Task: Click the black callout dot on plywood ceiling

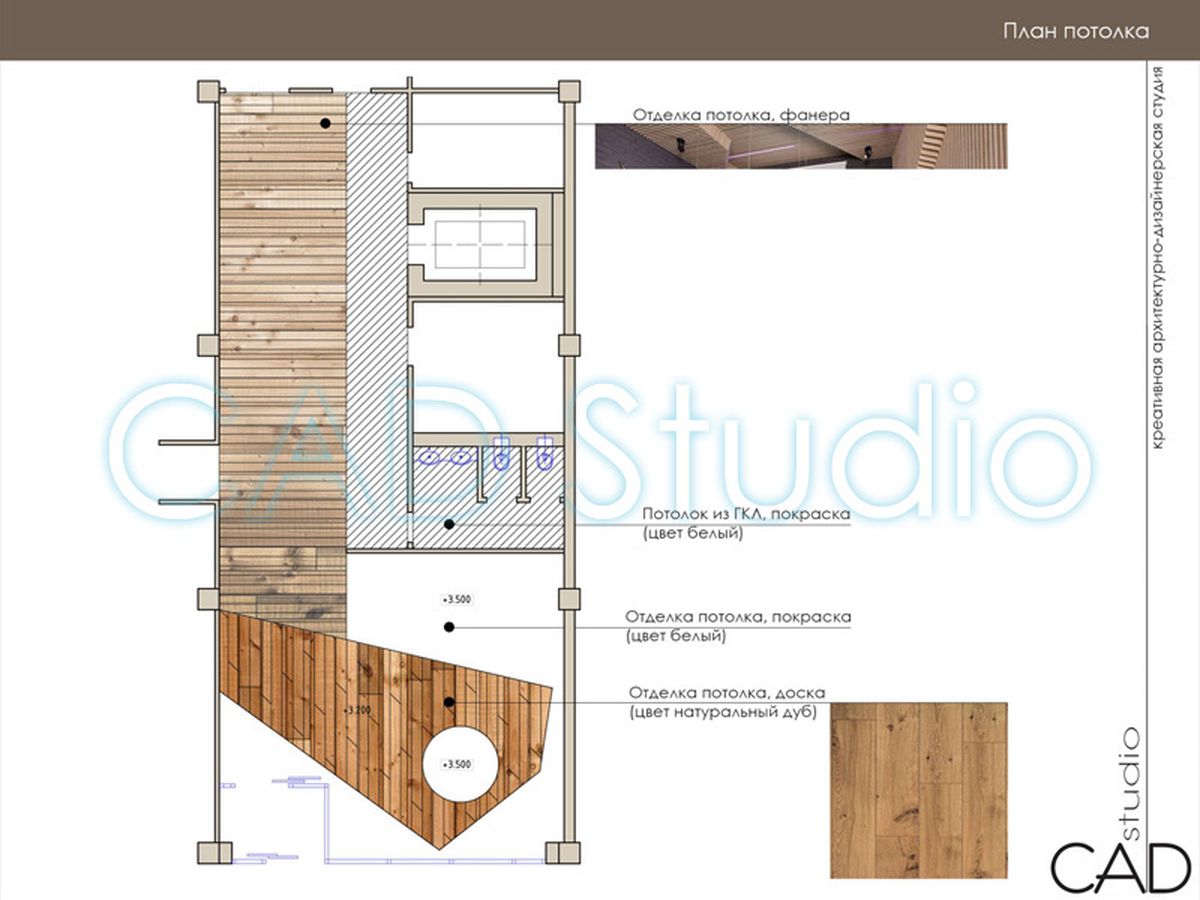Action: coord(325,123)
